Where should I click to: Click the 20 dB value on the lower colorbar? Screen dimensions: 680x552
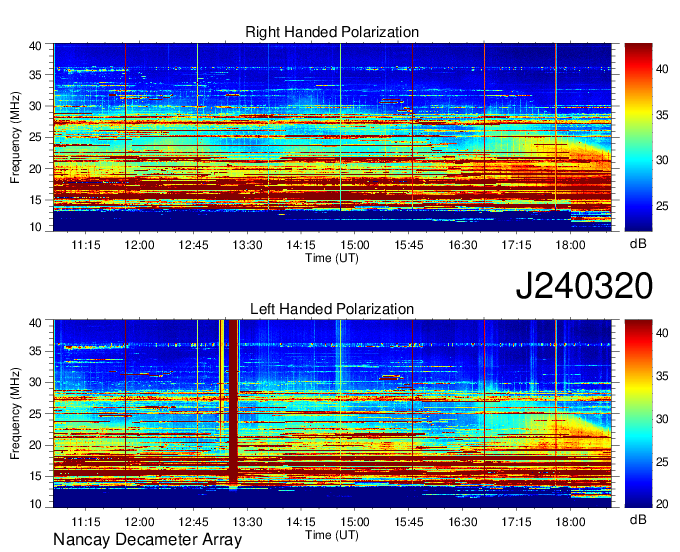pos(662,504)
